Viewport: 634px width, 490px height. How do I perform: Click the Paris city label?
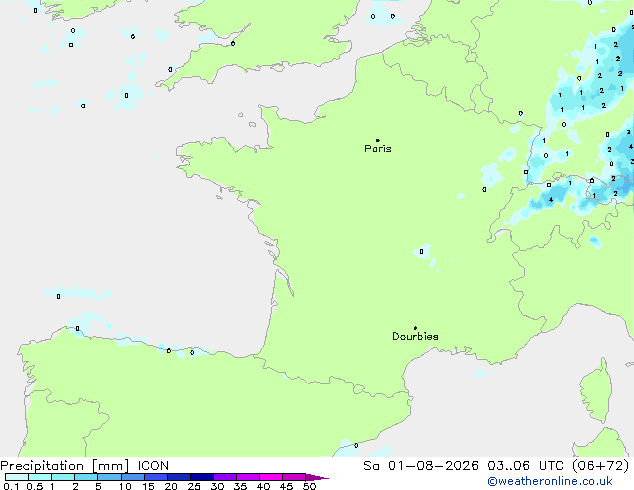click(378, 148)
